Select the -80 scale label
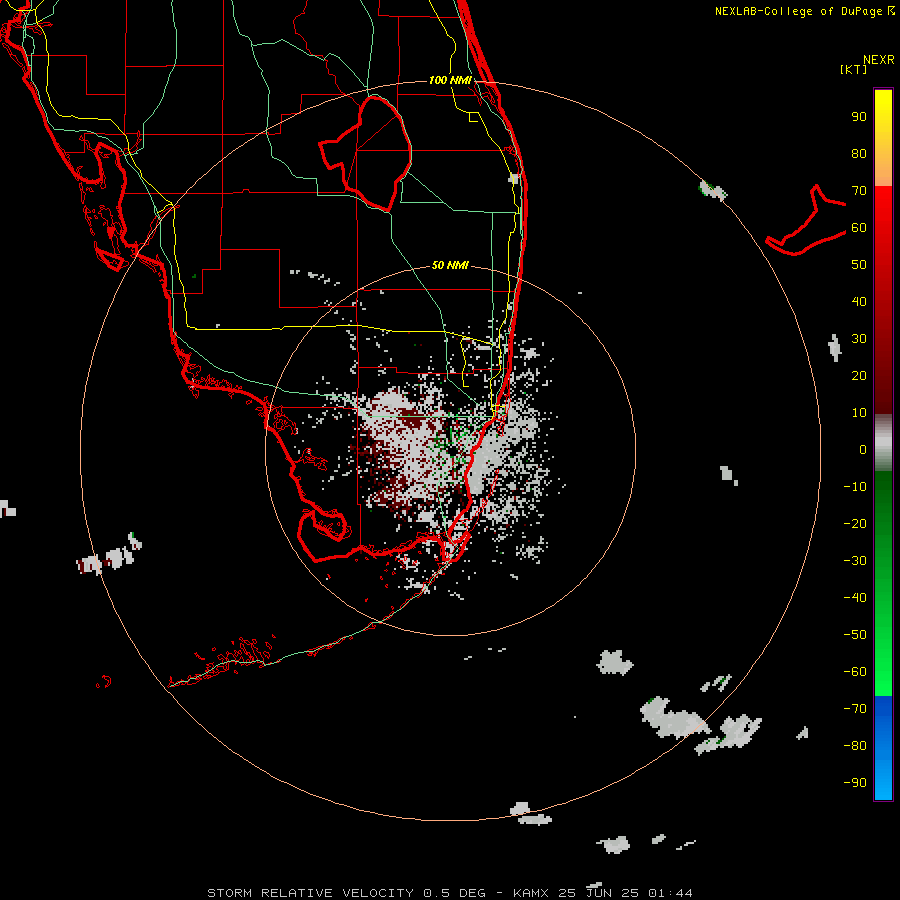Viewport: 900px width, 900px height. pyautogui.click(x=855, y=746)
